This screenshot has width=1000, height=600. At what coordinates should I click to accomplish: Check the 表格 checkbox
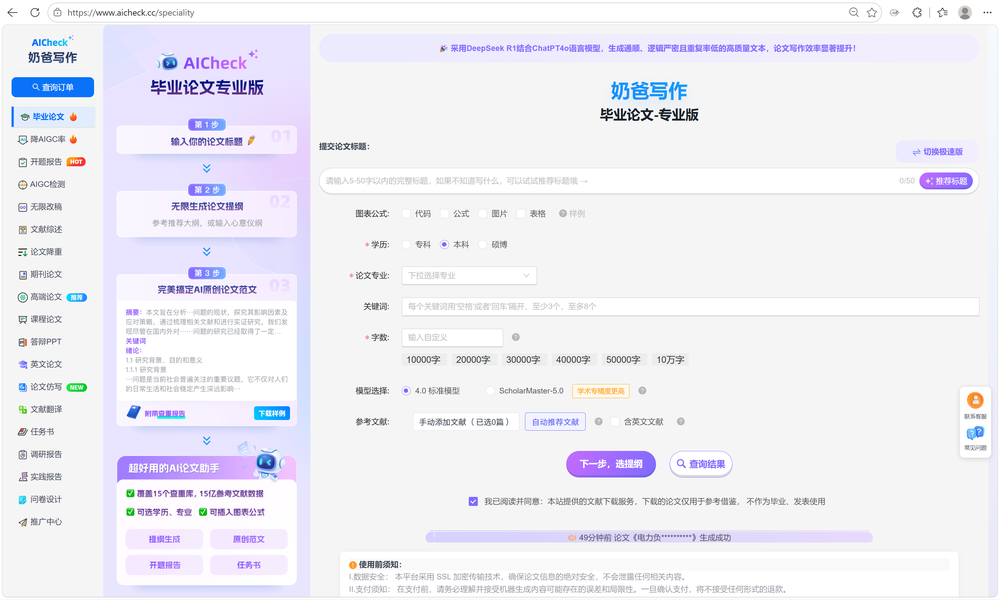coord(521,214)
